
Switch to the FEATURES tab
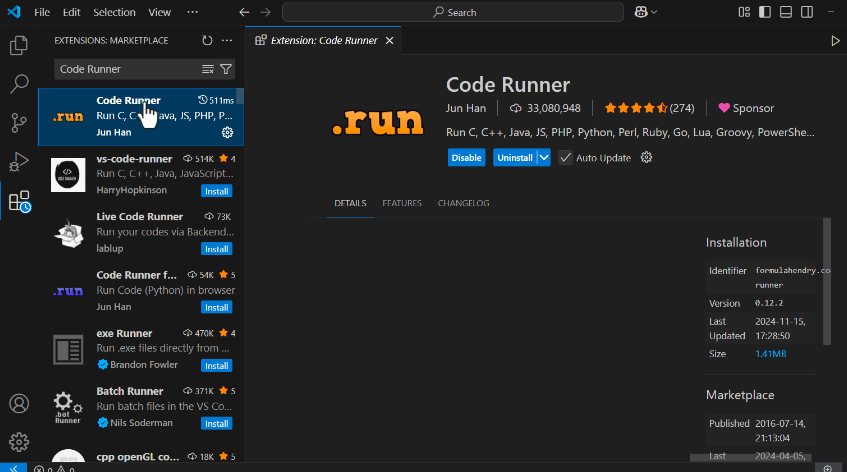pyautogui.click(x=402, y=203)
